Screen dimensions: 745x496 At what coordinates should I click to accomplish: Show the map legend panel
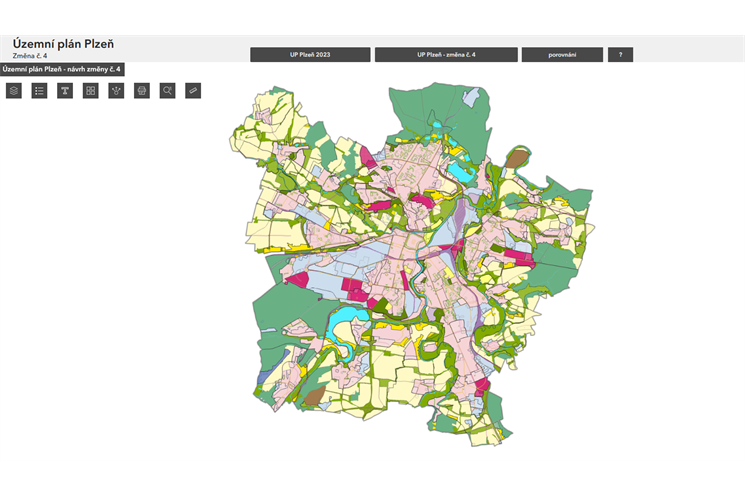[x=40, y=91]
